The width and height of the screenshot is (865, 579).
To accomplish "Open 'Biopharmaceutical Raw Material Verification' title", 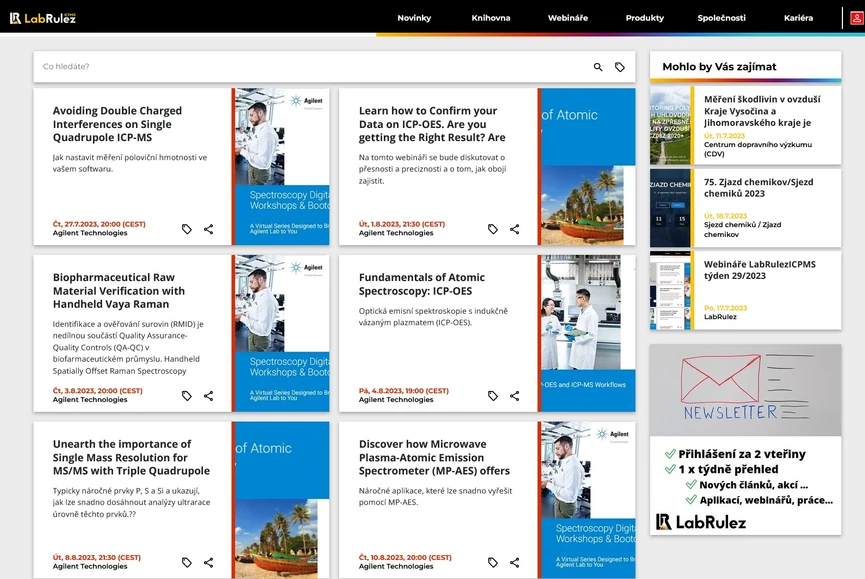I will (119, 291).
